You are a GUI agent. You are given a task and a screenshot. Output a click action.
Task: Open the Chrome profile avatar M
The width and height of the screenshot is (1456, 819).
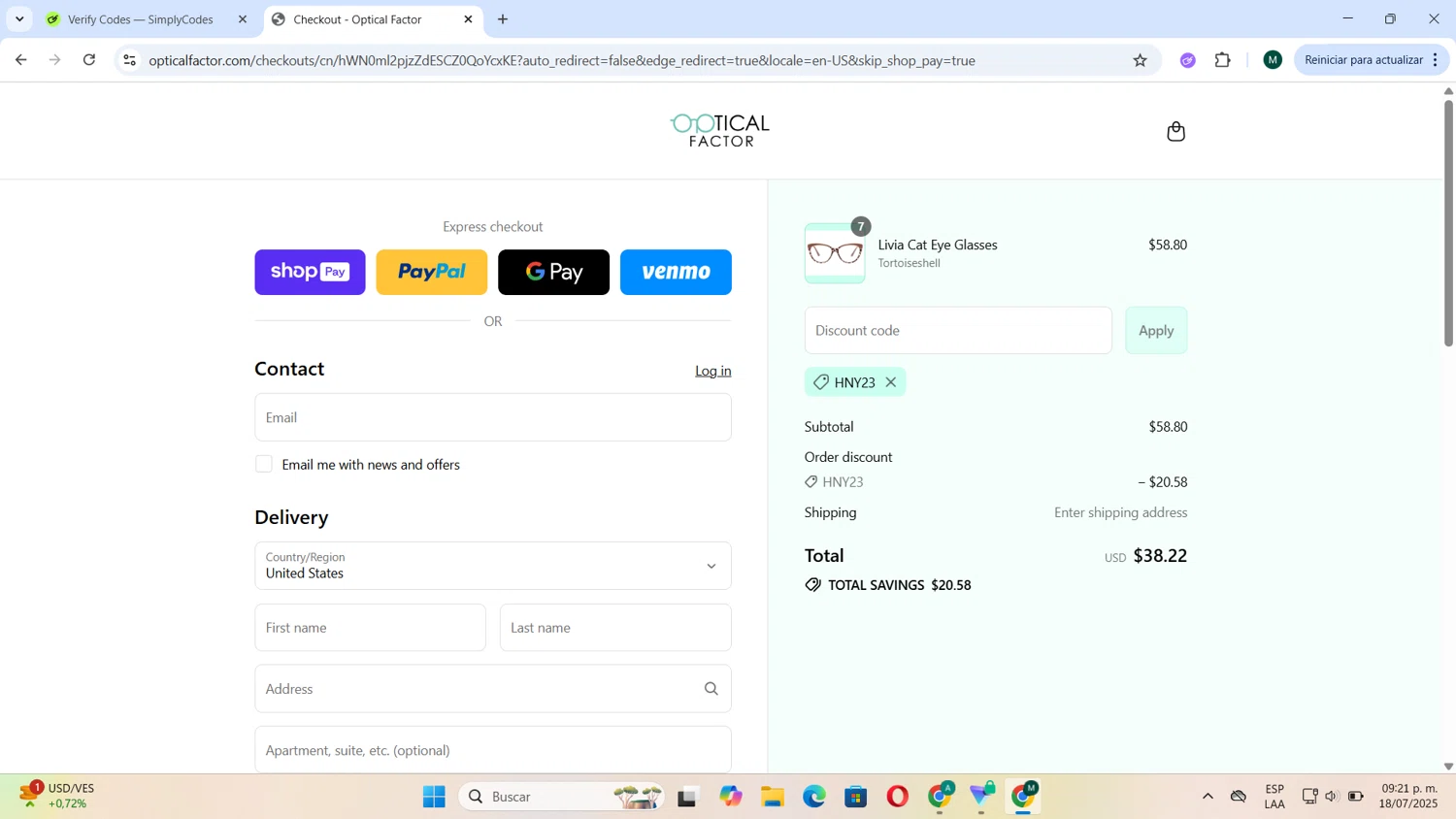tap(1273, 60)
